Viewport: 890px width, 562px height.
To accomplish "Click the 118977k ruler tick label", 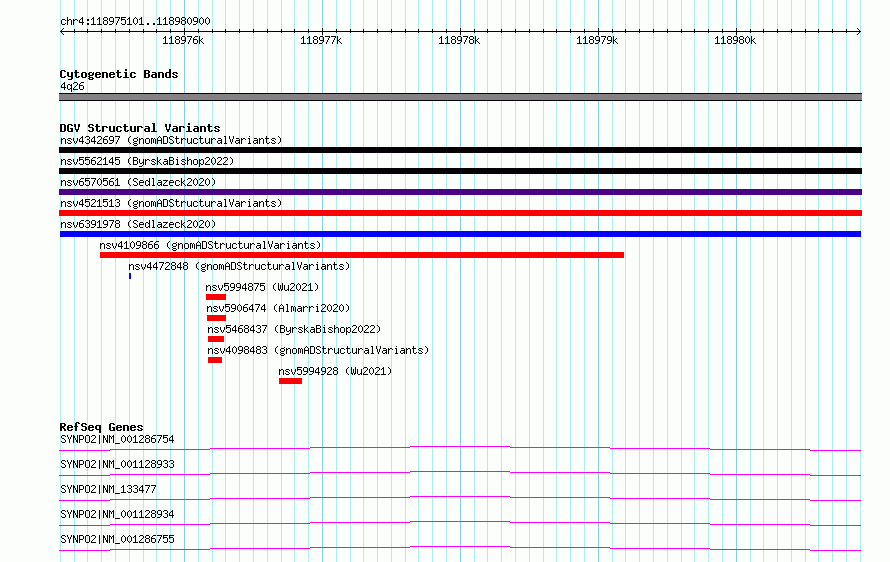I will 321,40.
